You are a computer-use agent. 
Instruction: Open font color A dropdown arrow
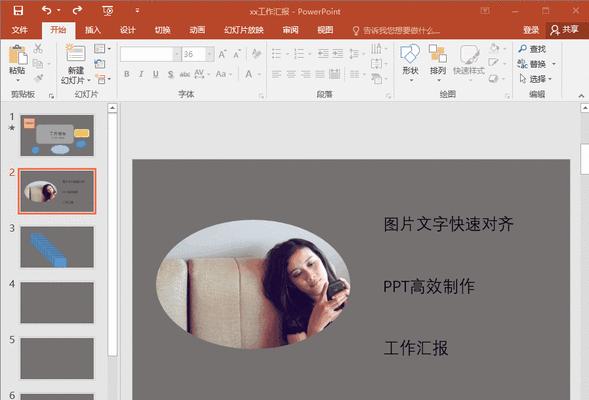coord(259,74)
